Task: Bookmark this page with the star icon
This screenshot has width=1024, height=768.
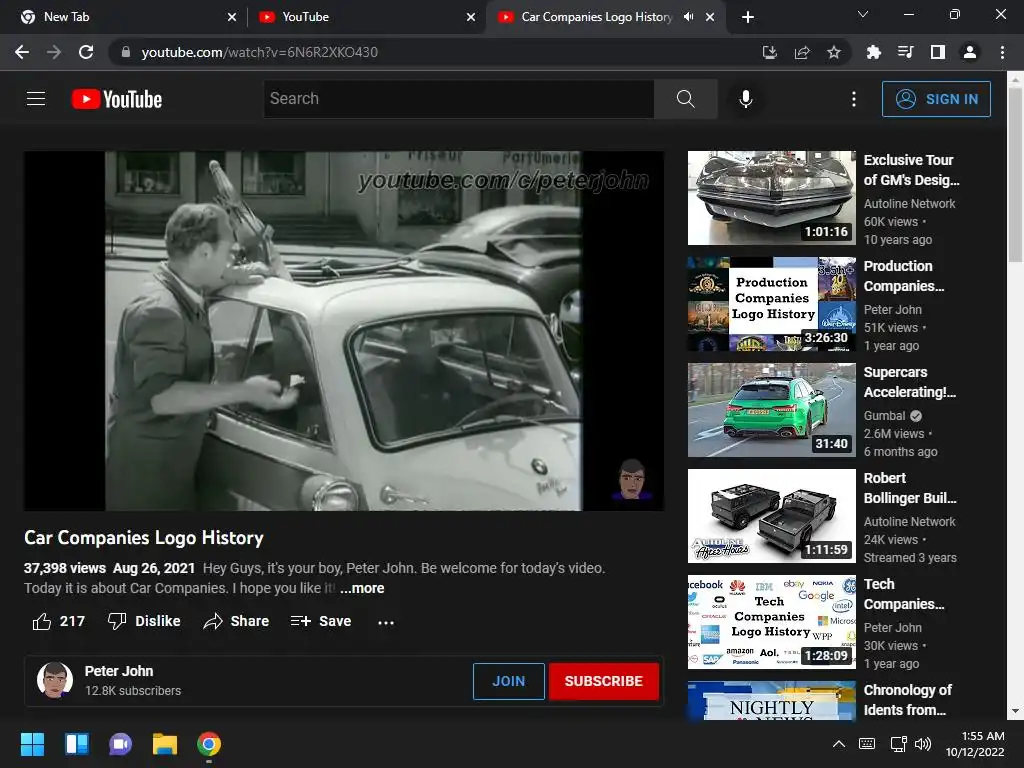Action: 834,52
